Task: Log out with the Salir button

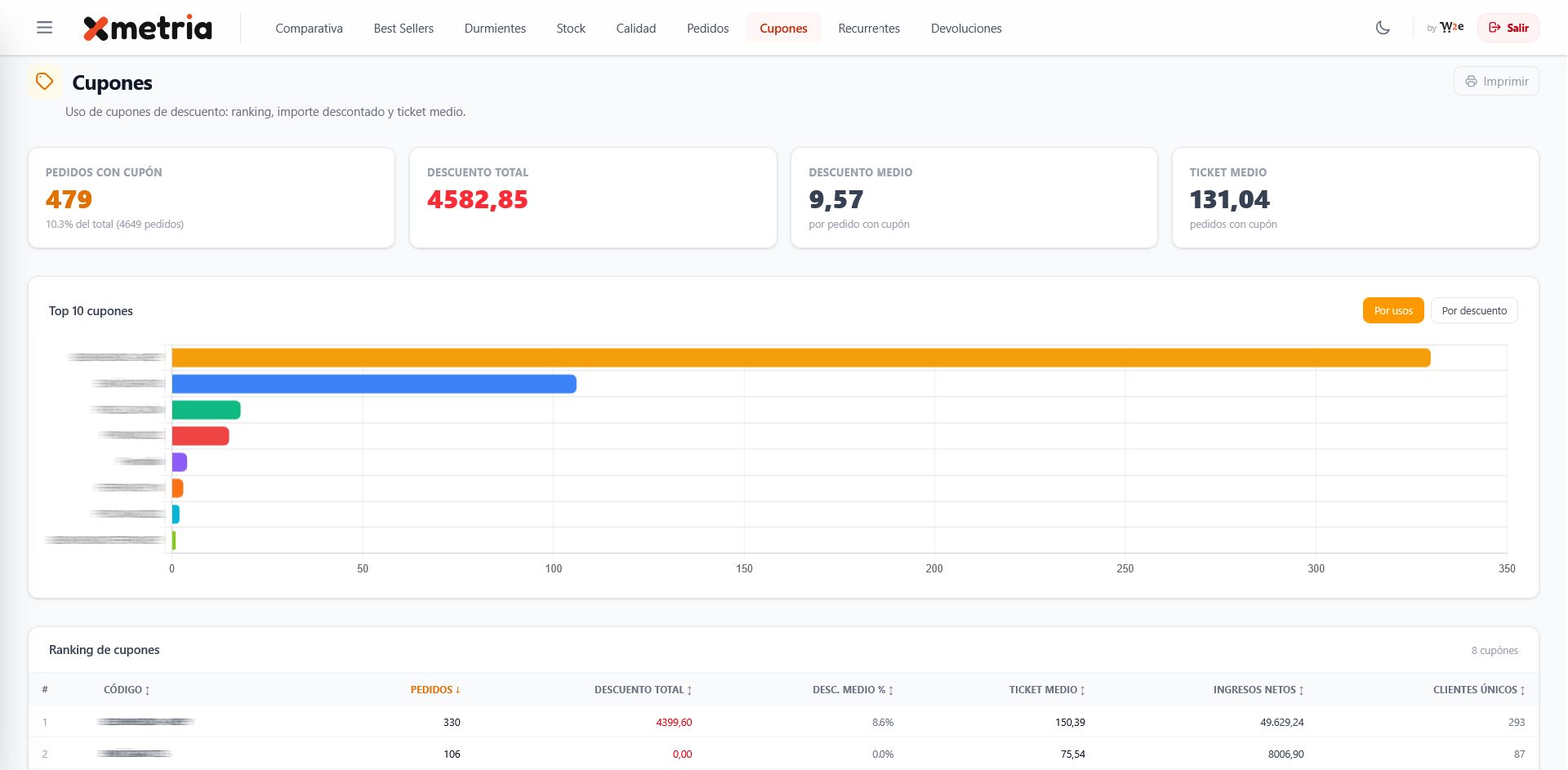Action: point(1508,28)
